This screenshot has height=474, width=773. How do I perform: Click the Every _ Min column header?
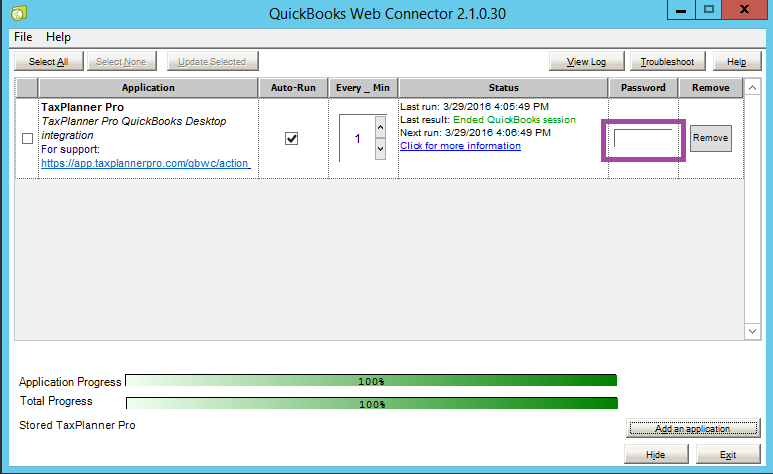tap(363, 88)
